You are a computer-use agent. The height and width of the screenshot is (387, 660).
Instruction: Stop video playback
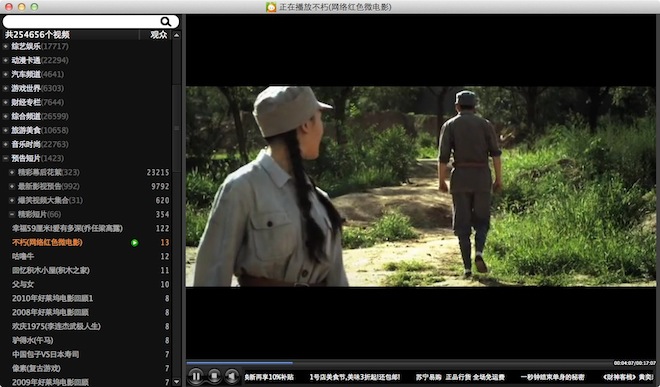point(214,376)
